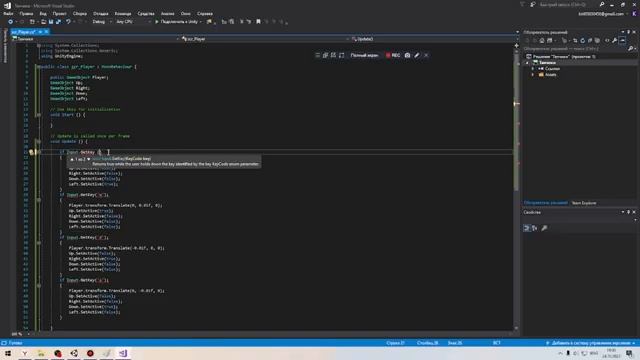Open the Отладка menu

(x=100, y=13)
